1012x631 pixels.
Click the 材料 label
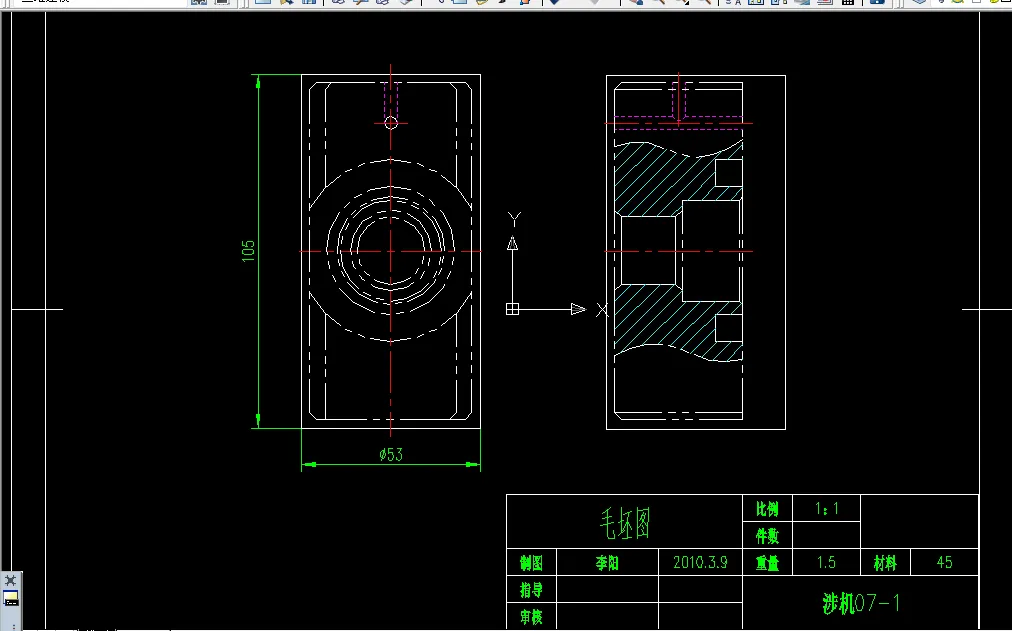coord(885,563)
